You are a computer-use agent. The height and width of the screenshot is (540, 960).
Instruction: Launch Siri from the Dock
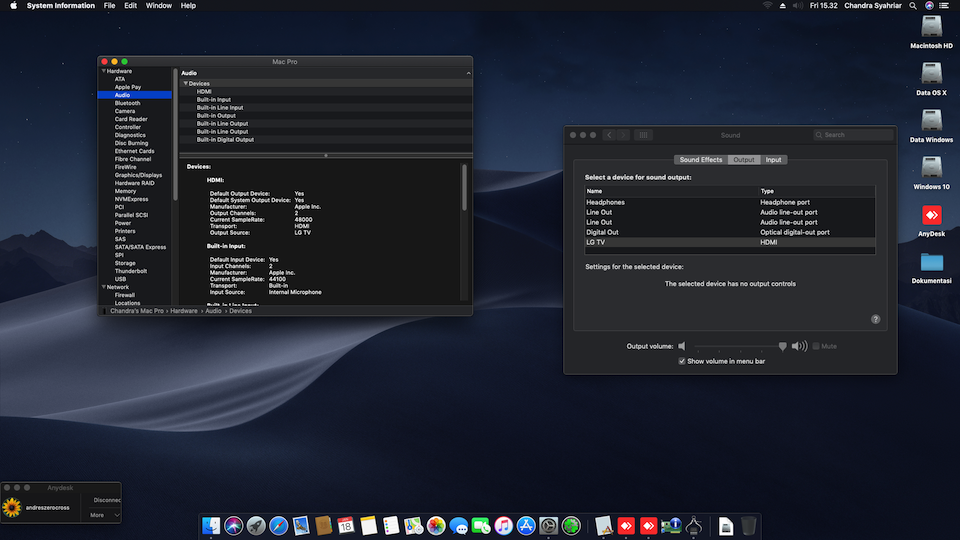[x=234, y=525]
